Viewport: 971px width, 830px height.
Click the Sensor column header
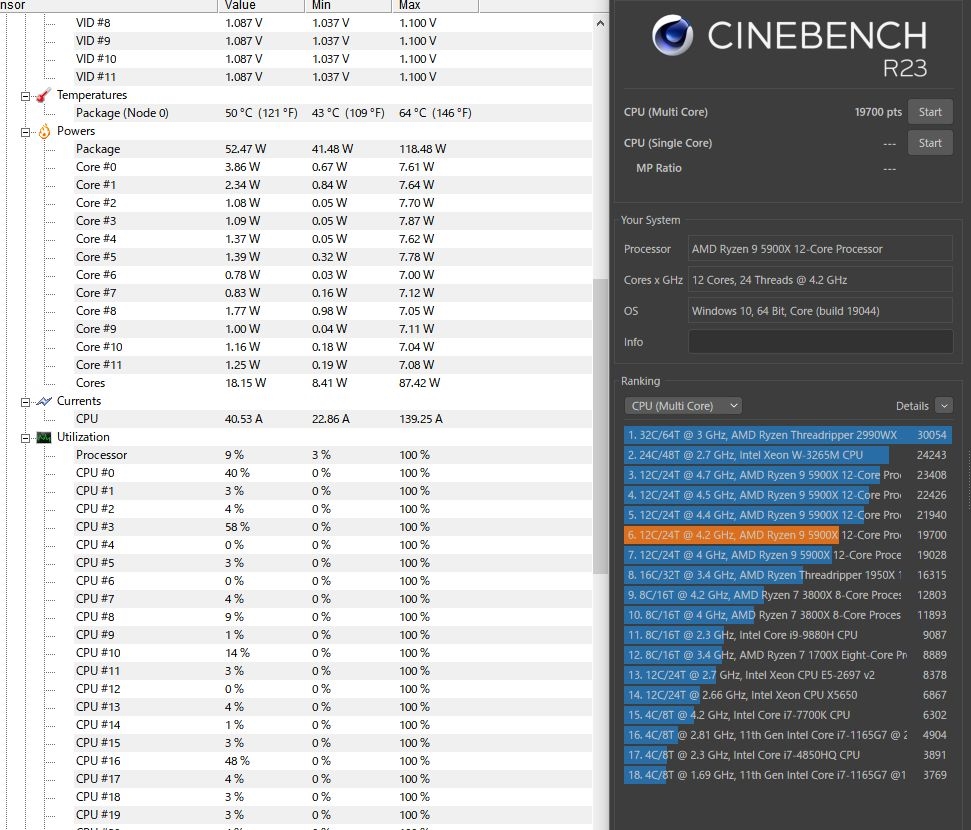(108, 6)
